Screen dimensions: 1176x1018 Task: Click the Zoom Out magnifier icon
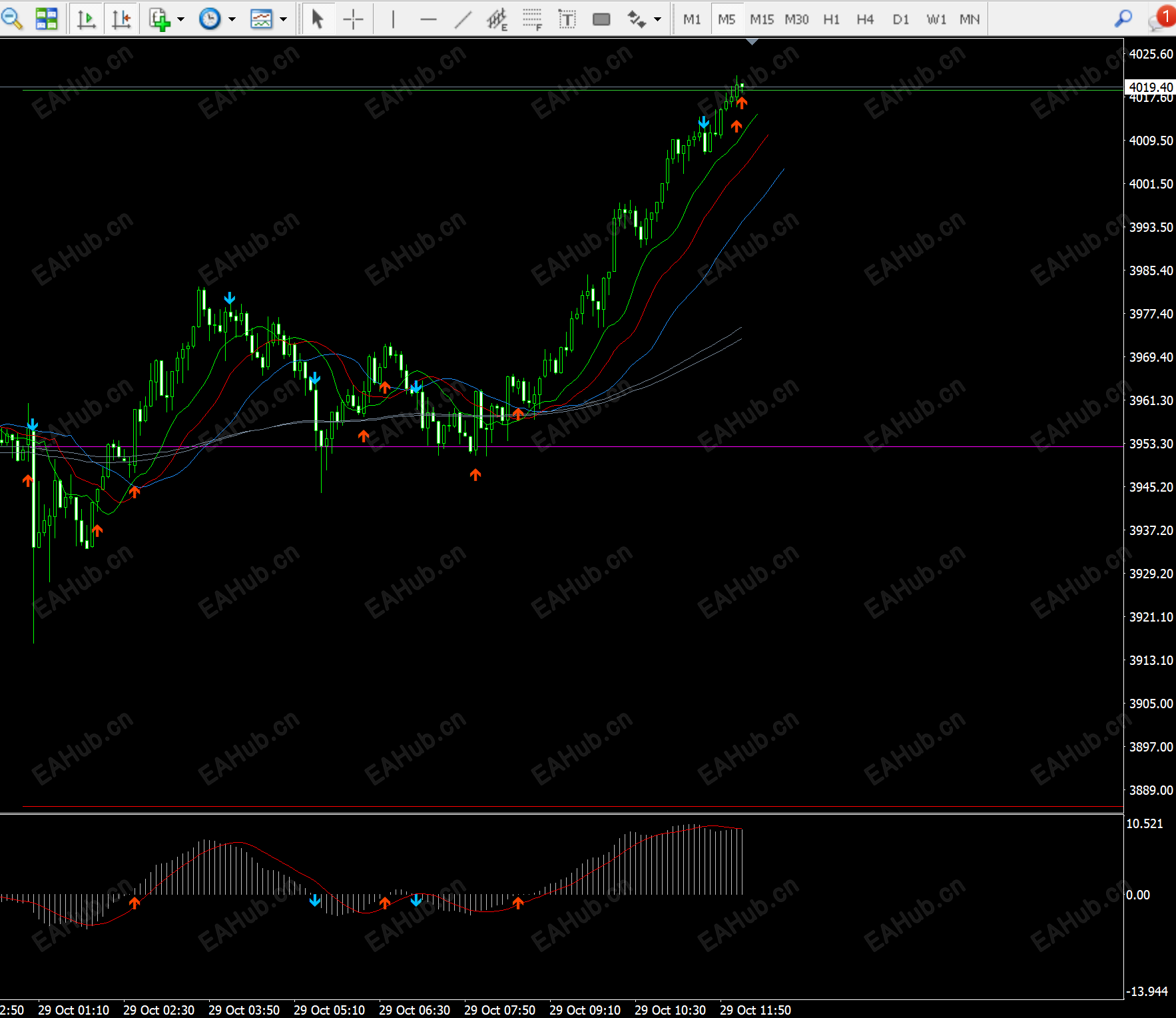coord(12,19)
